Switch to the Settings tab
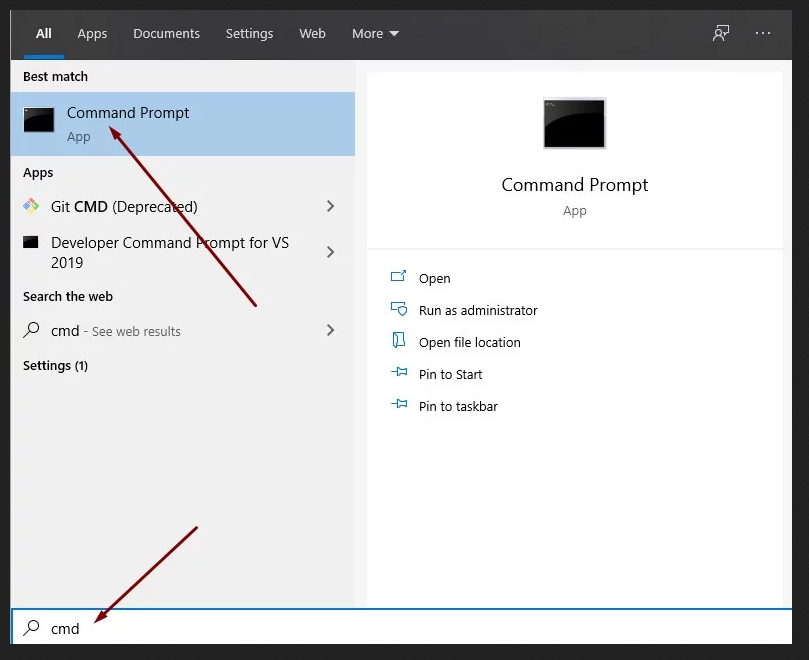 [249, 34]
